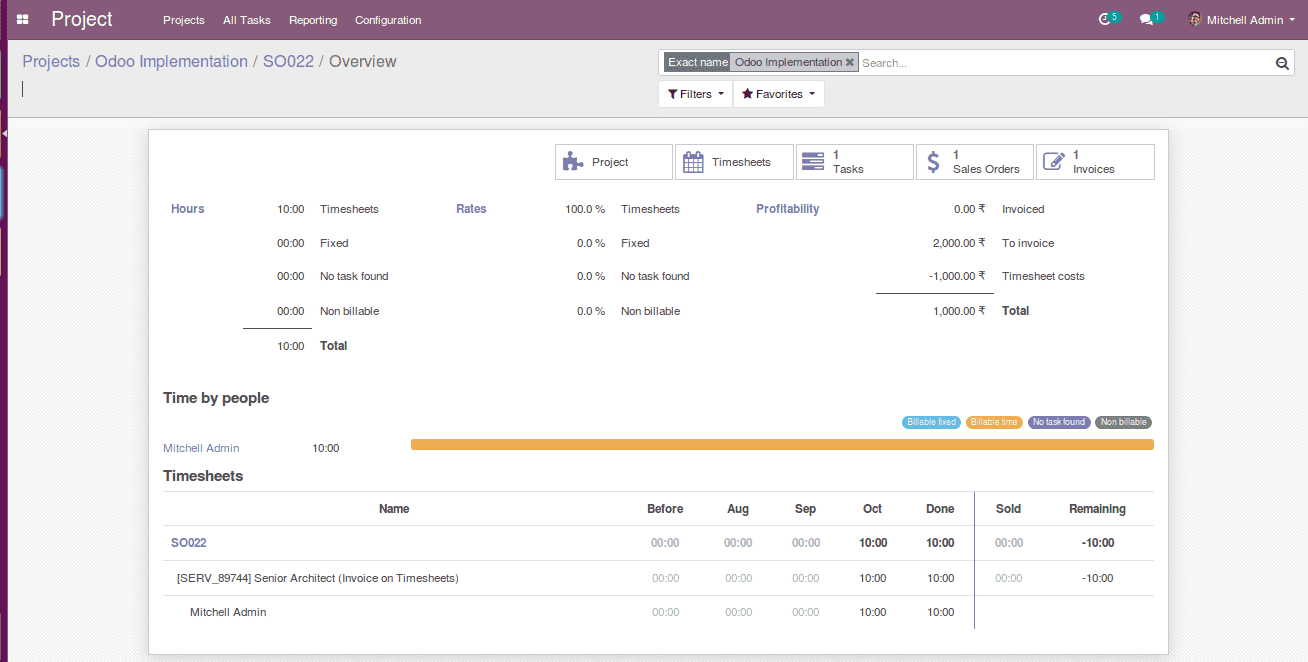This screenshot has height=662, width=1308.
Task: Open the 1 Sales Orders stat button
Action: click(975, 162)
